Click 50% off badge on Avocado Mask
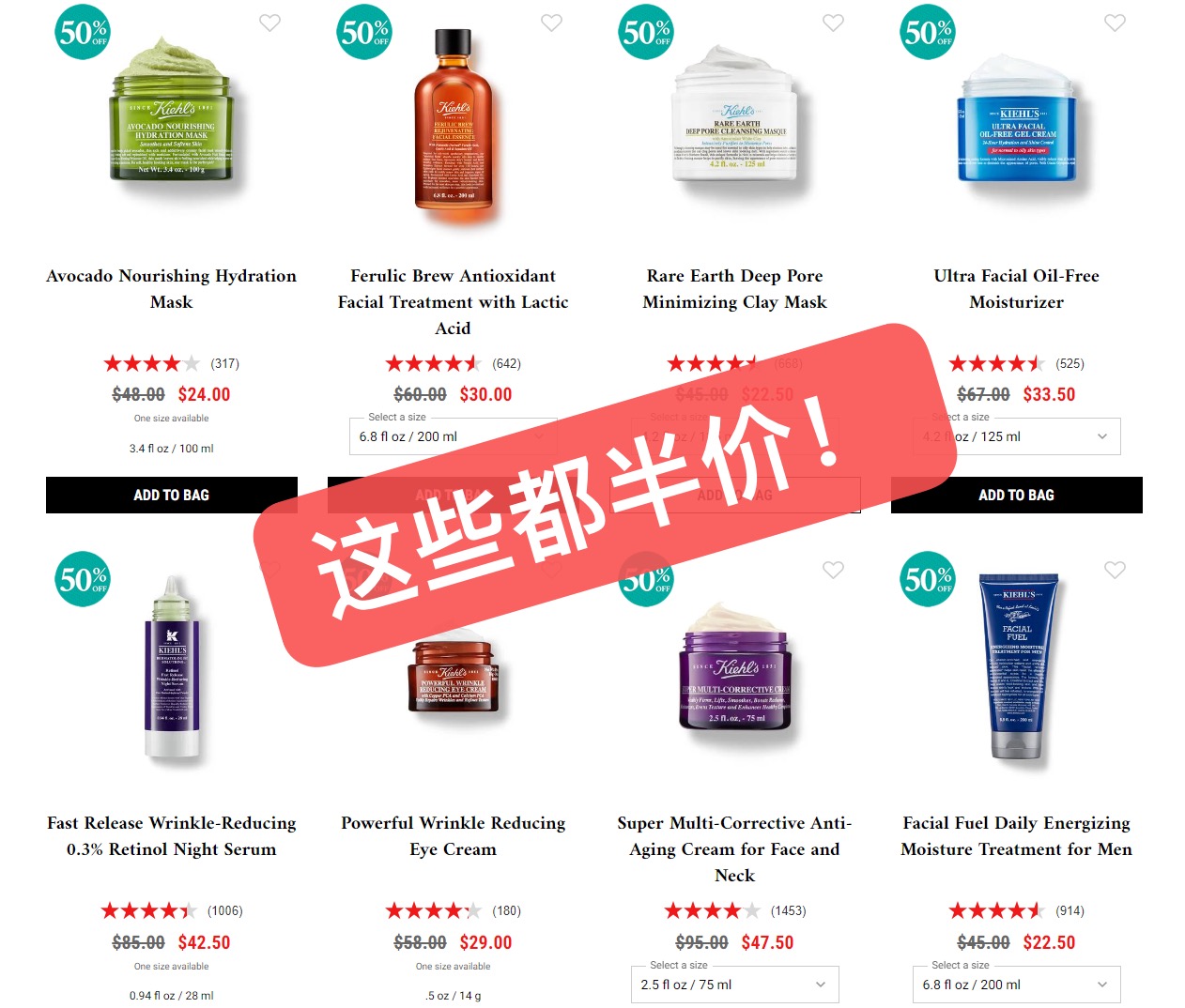The image size is (1185, 1008). pos(83,32)
